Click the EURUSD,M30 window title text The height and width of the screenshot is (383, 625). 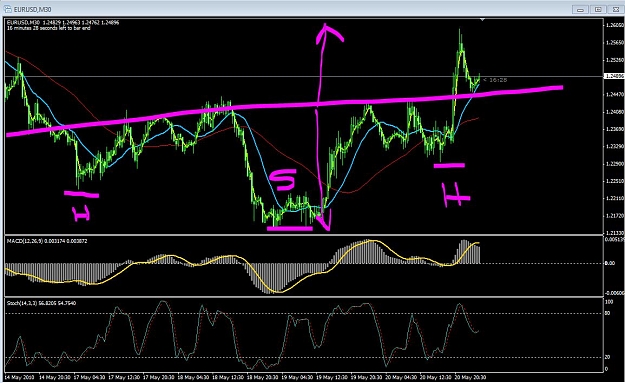pyautogui.click(x=32, y=9)
